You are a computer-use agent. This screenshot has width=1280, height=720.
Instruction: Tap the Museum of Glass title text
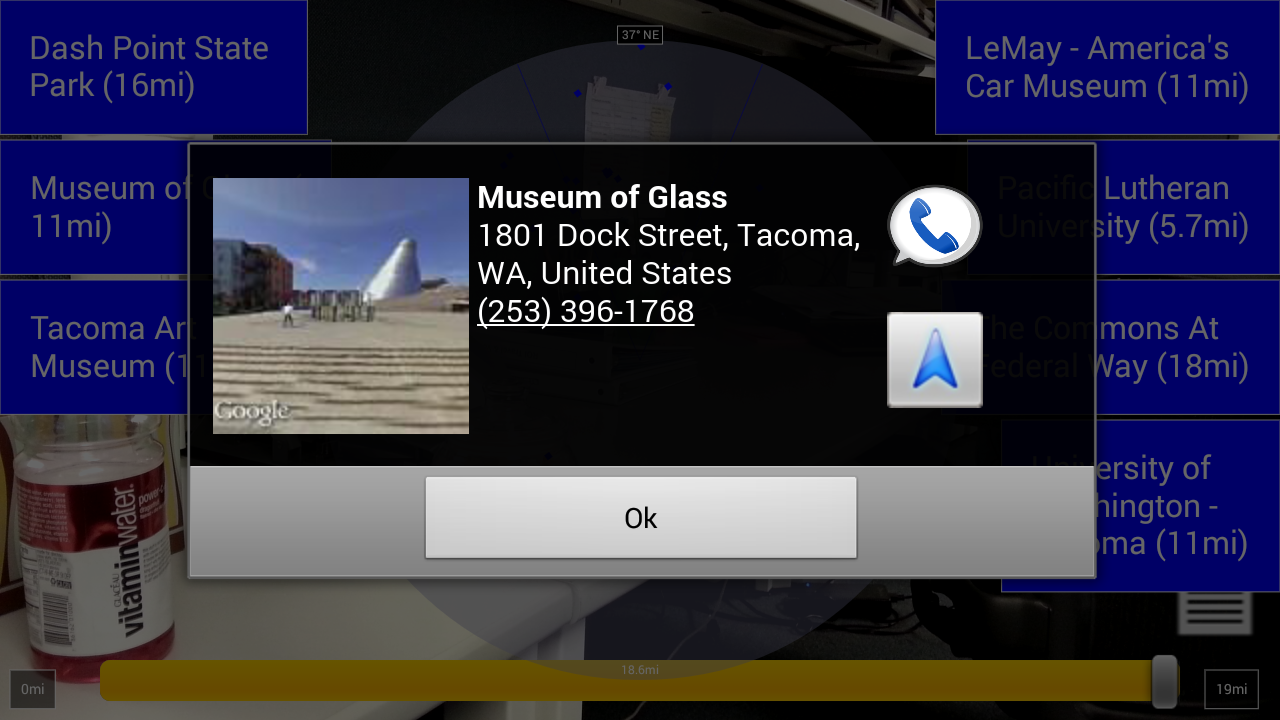[x=602, y=197]
